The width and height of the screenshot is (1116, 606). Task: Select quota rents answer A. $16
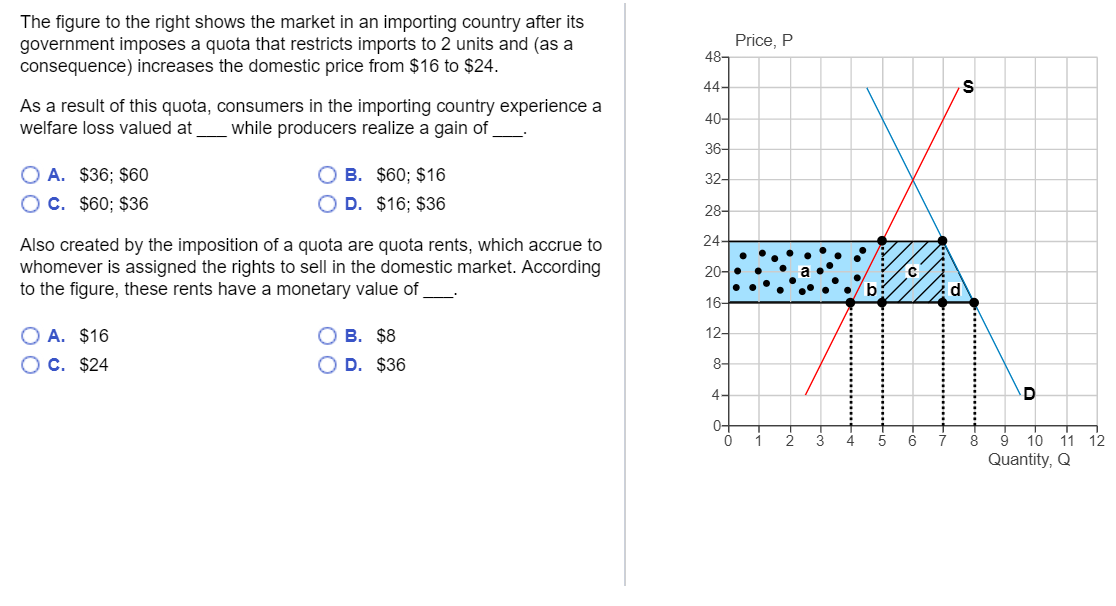tap(31, 335)
